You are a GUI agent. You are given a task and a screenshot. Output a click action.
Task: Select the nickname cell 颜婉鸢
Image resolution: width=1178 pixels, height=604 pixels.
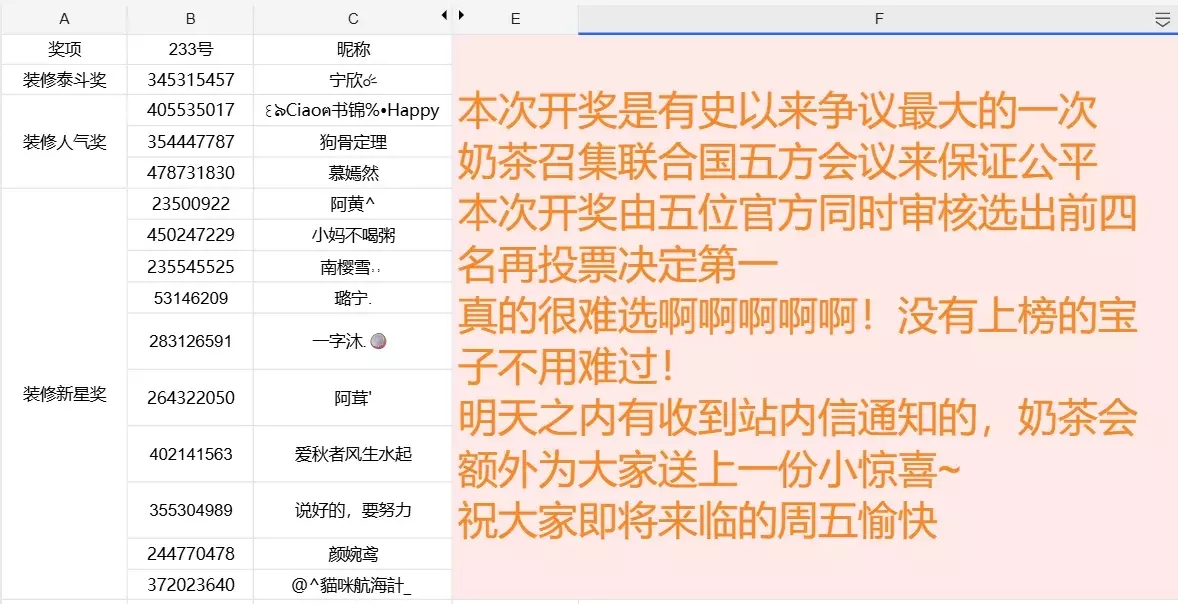[353, 554]
